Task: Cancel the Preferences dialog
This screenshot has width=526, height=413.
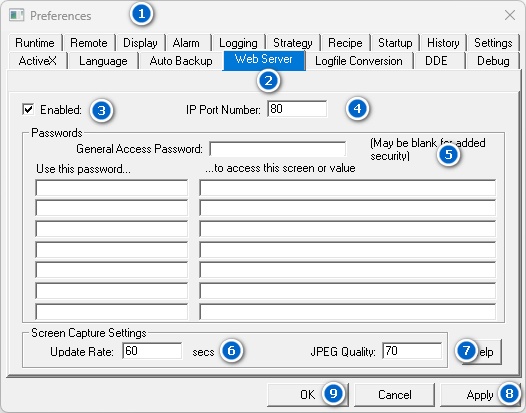Action: point(394,395)
